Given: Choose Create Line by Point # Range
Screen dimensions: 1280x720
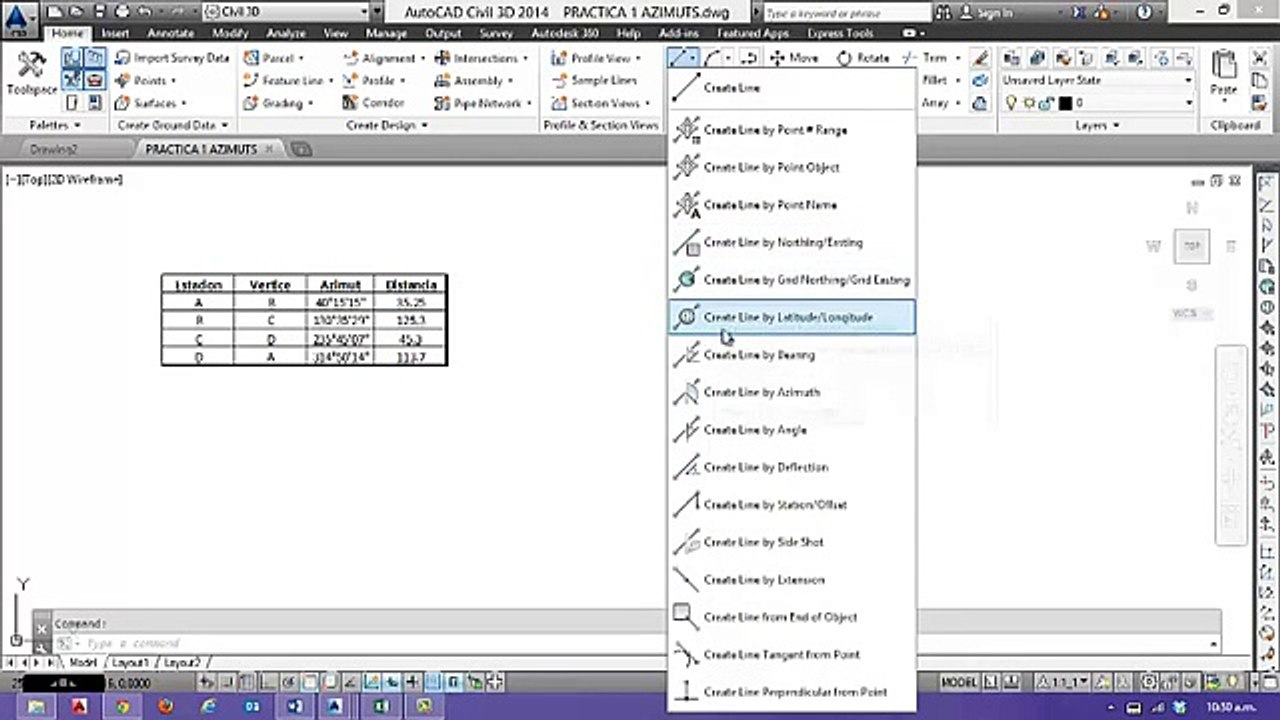Looking at the screenshot, I should click(x=791, y=130).
